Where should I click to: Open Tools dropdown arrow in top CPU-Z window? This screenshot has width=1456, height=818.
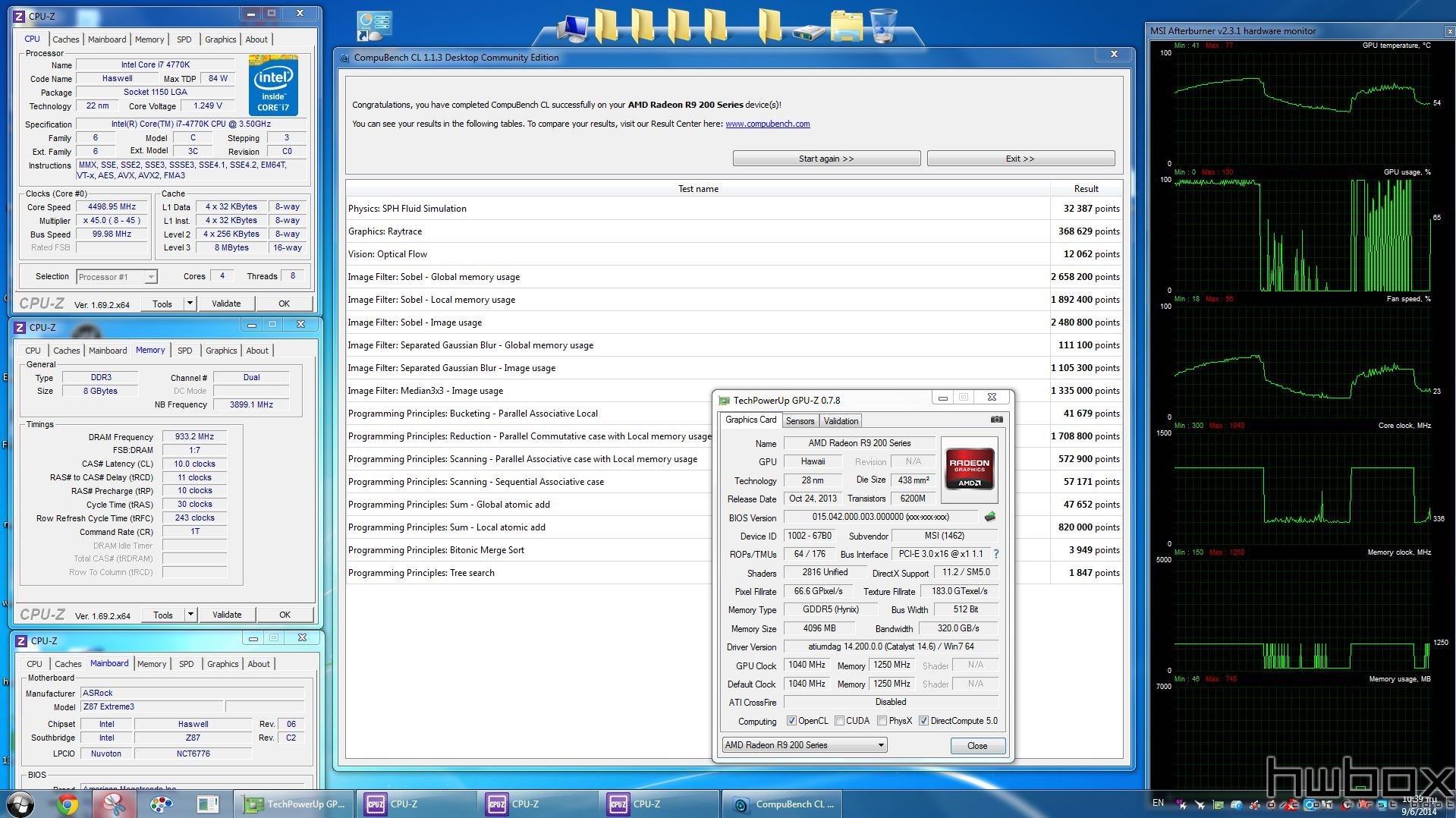190,304
